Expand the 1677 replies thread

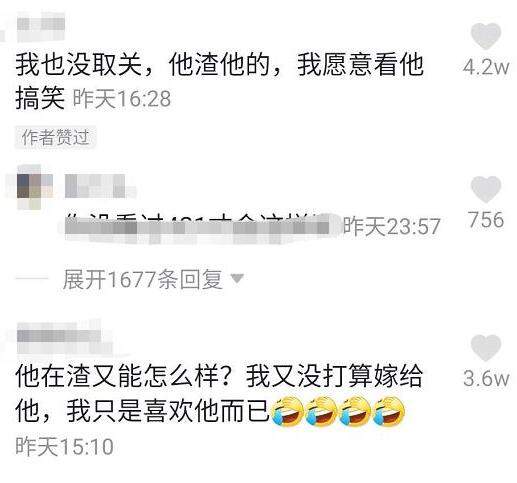coord(142,279)
